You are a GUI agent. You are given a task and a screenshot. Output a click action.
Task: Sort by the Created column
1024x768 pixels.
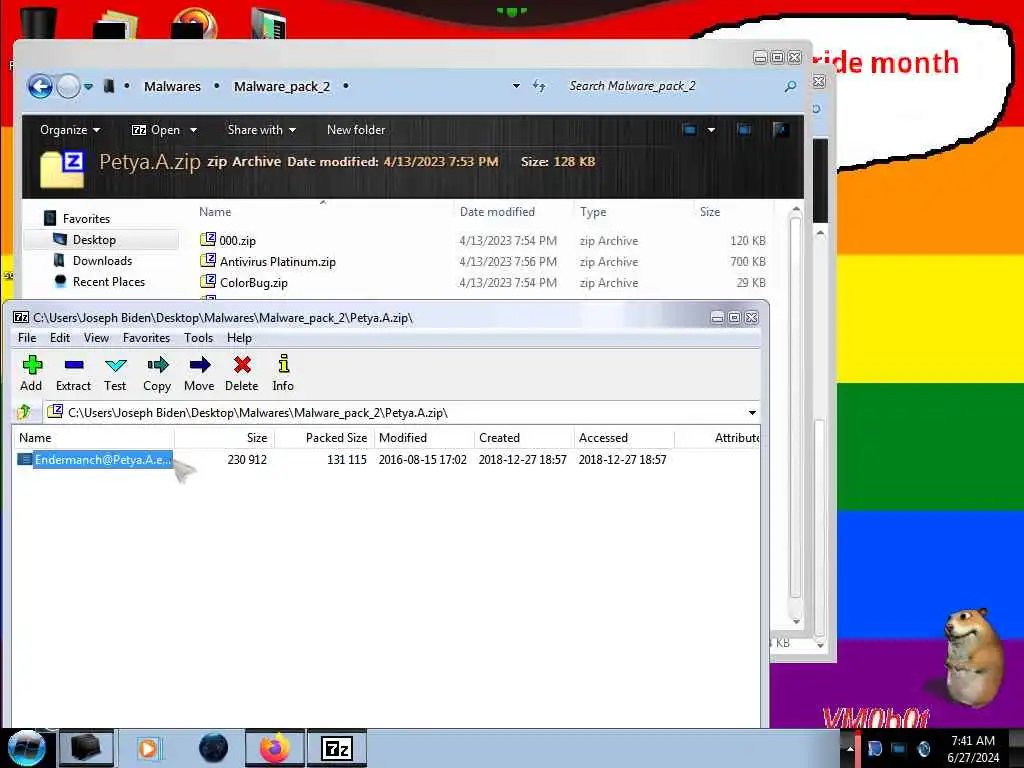[x=524, y=438]
